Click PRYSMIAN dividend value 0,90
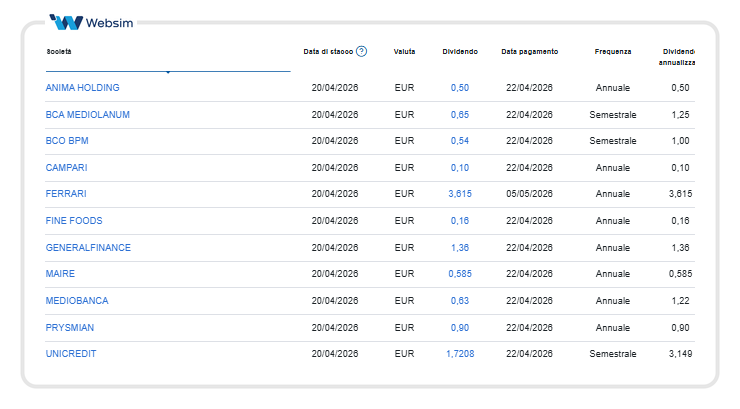This screenshot has height=409, width=740. pos(460,327)
